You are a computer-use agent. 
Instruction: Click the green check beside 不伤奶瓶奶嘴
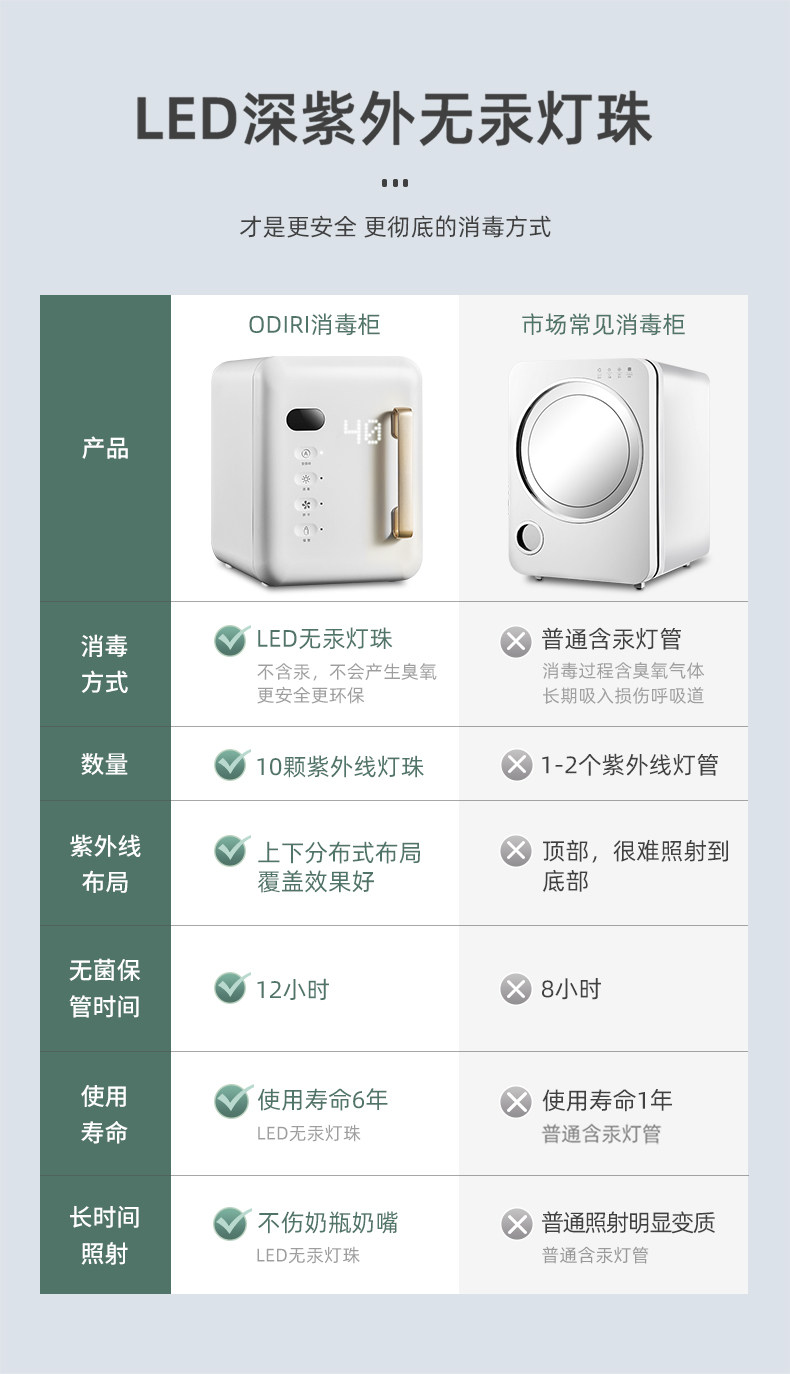(x=231, y=1223)
